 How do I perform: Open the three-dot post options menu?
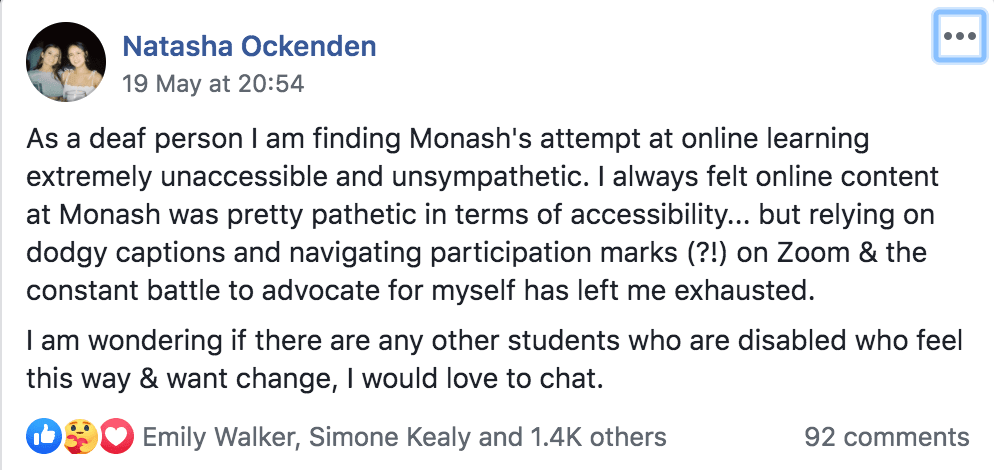958,36
